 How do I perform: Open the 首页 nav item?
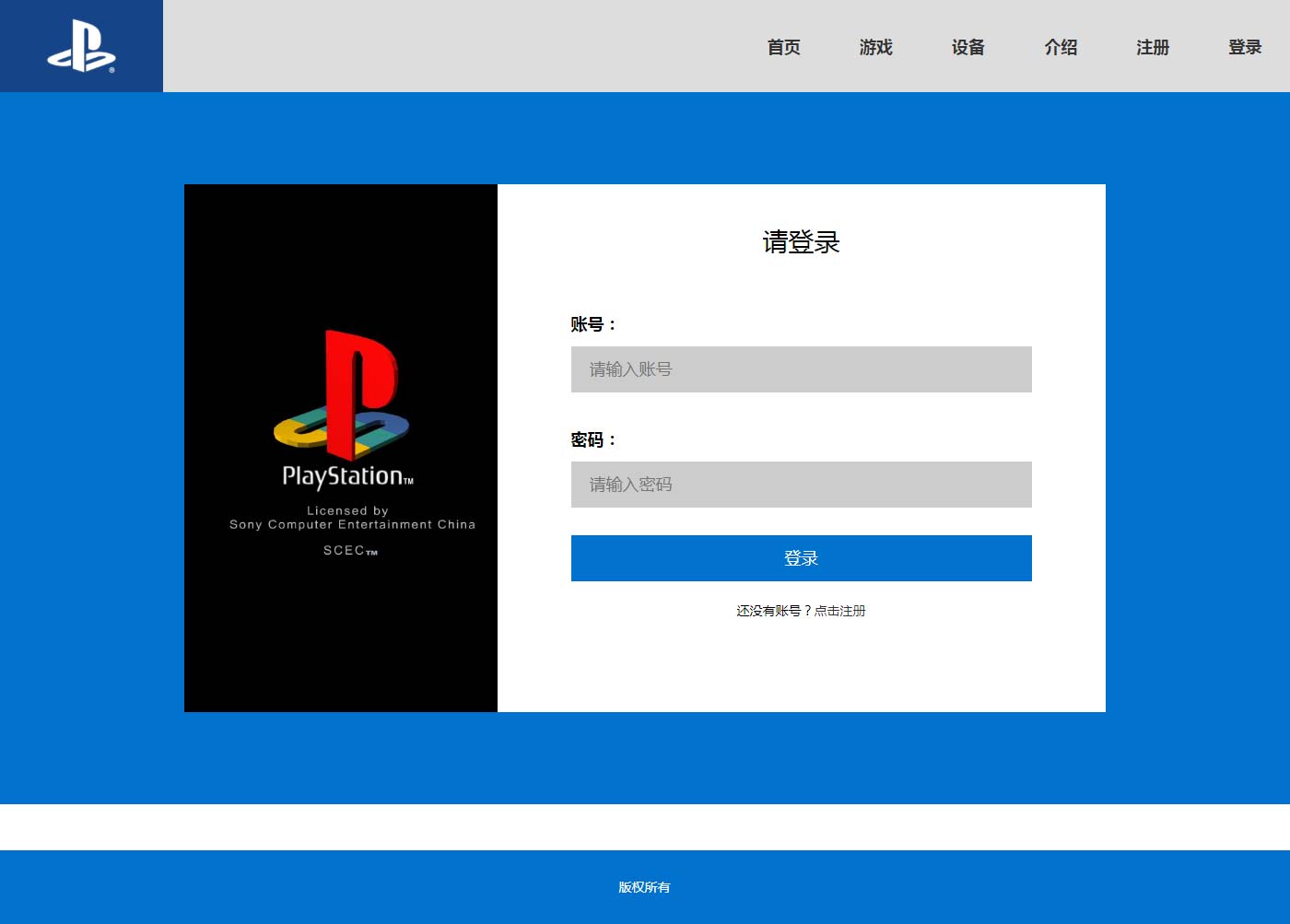tap(784, 47)
